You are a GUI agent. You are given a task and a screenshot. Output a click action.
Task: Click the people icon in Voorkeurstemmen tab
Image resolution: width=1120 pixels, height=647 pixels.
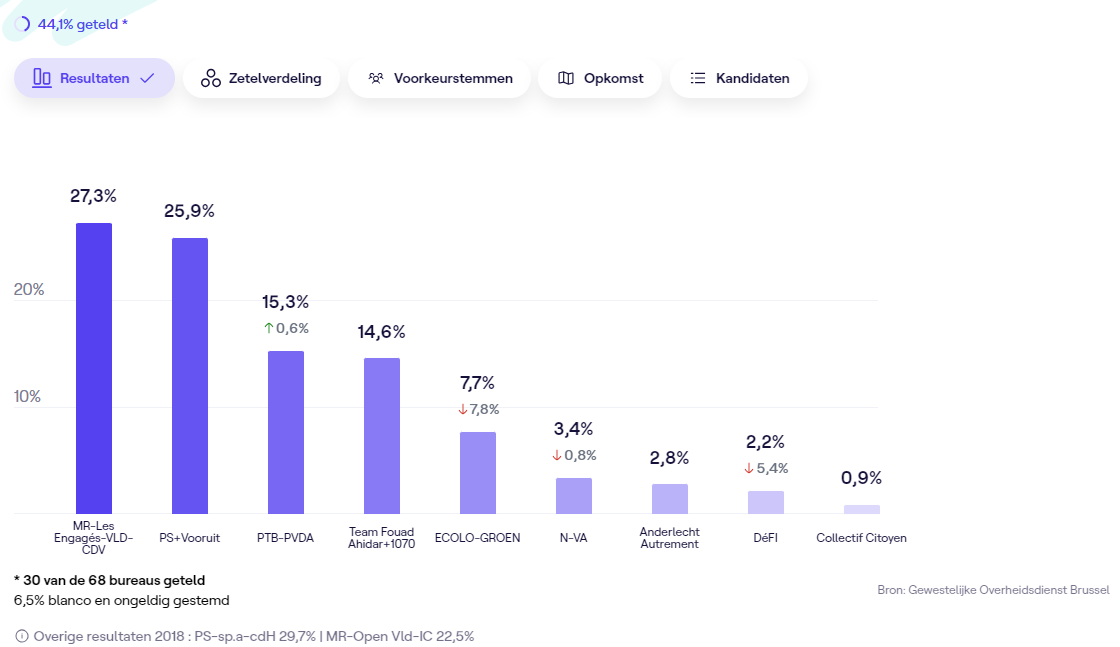tap(376, 78)
